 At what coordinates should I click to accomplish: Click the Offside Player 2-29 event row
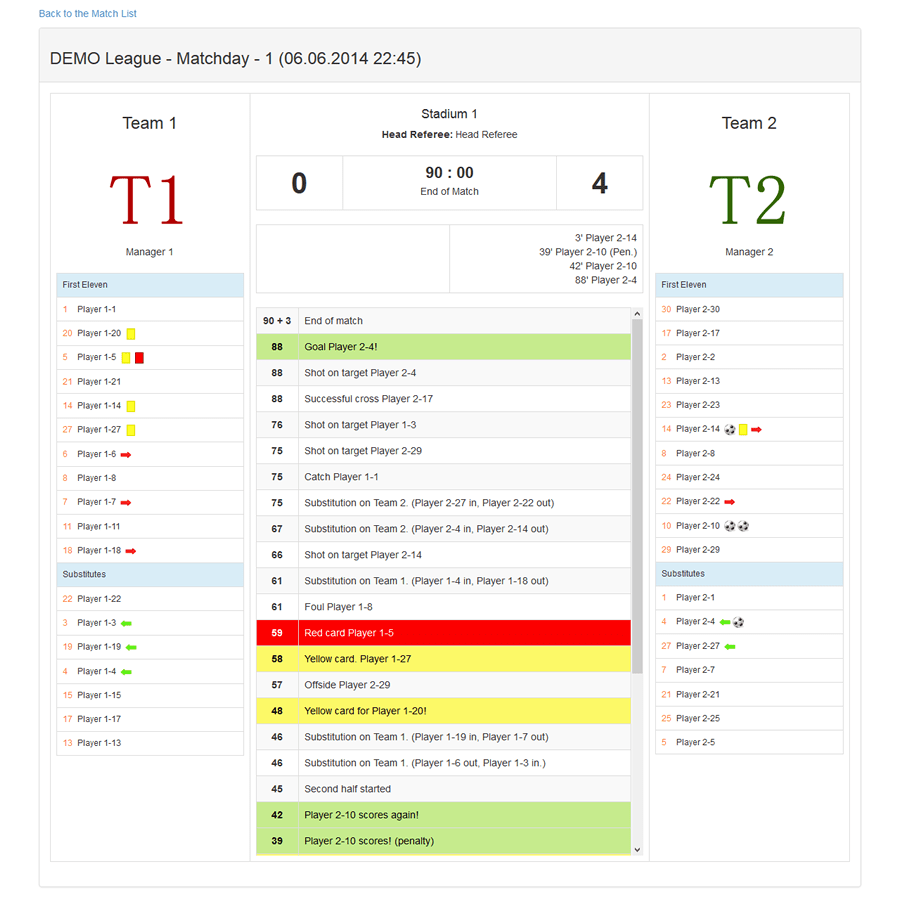pos(444,685)
